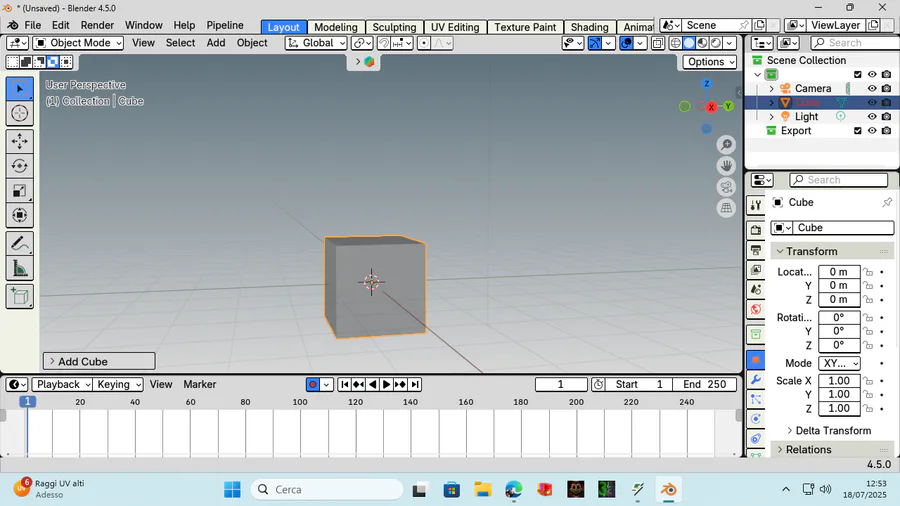Jump to the timeline start frame

click(344, 384)
